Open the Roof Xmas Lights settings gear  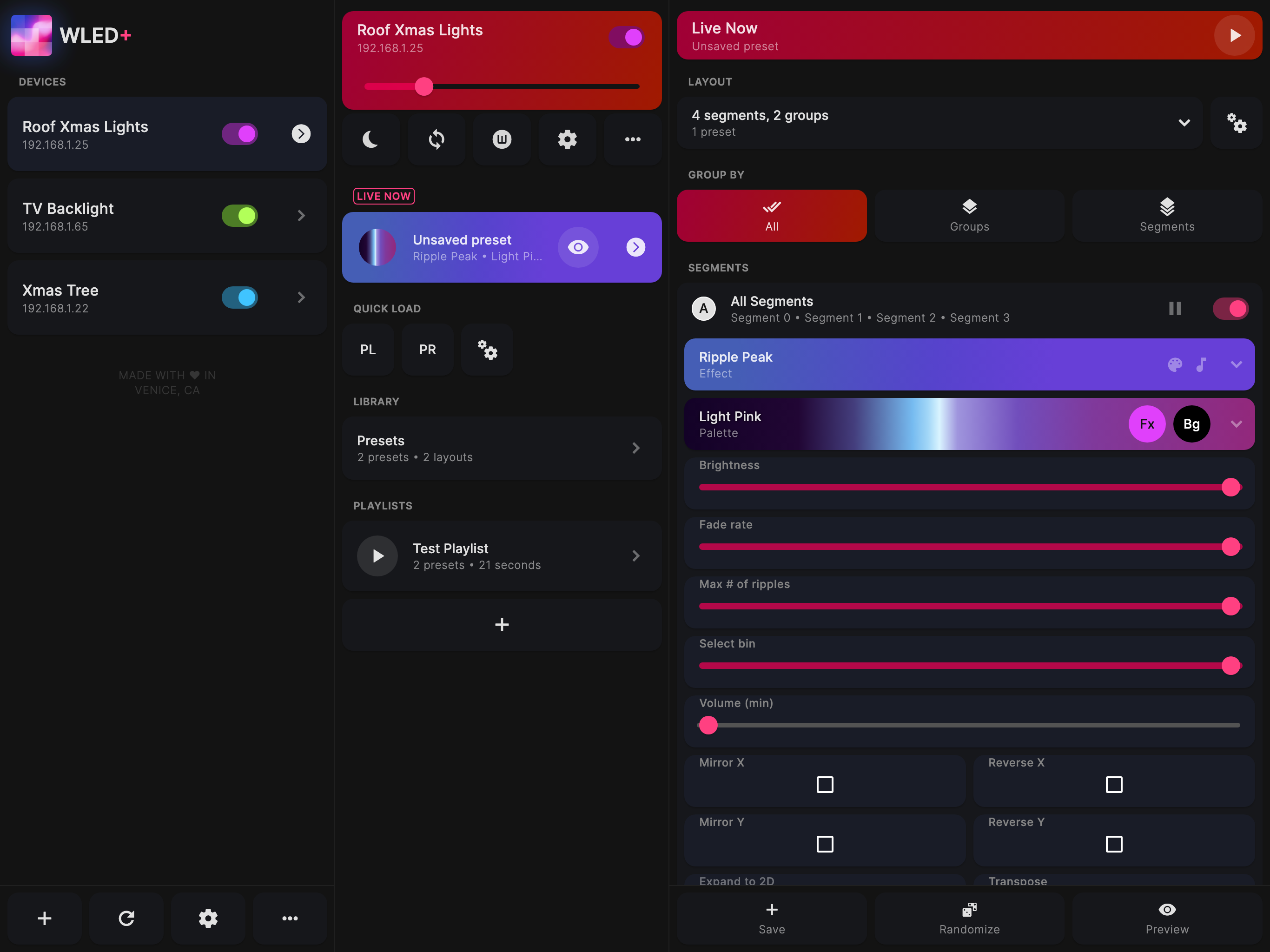(567, 139)
